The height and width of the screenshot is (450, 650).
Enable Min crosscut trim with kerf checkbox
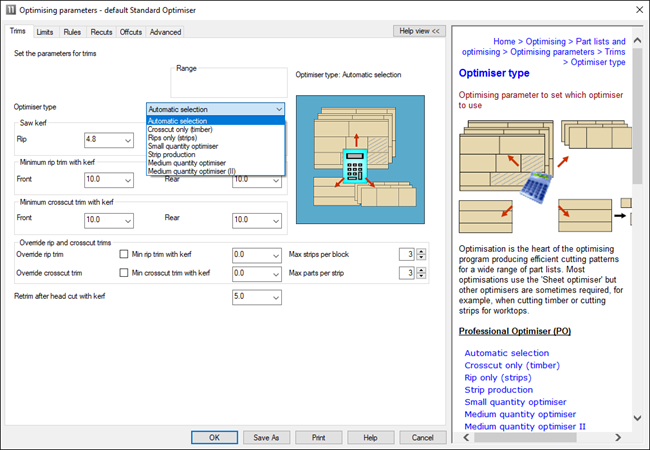coord(125,273)
